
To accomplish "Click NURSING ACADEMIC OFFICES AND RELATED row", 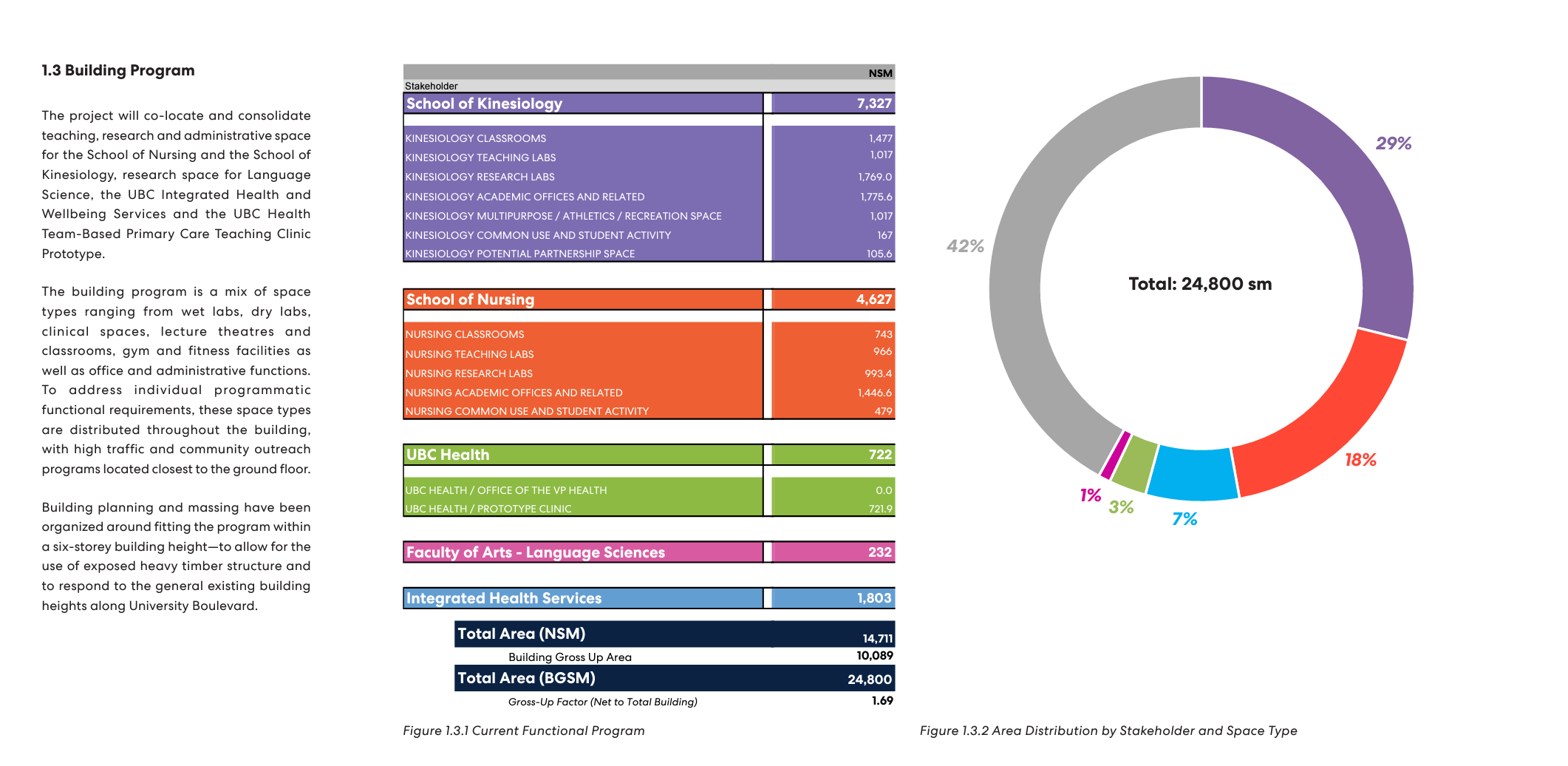I will coord(649,393).
